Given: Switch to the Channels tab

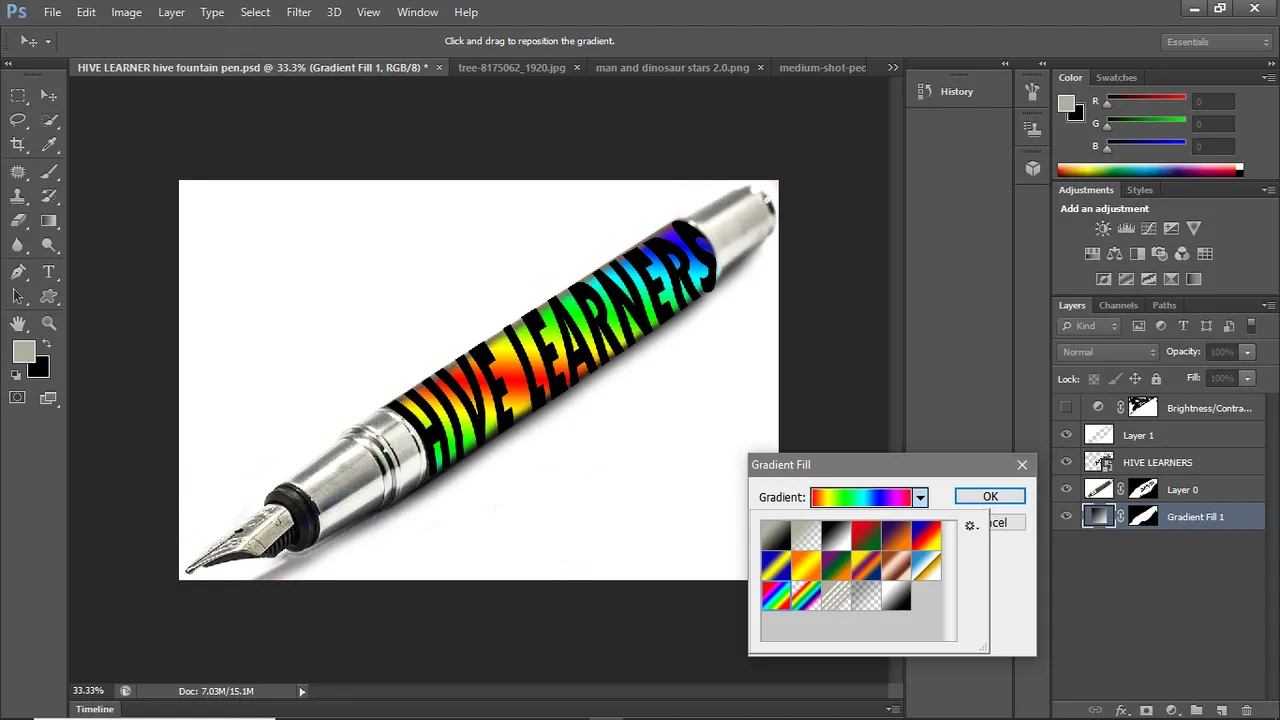Looking at the screenshot, I should coord(1118,305).
